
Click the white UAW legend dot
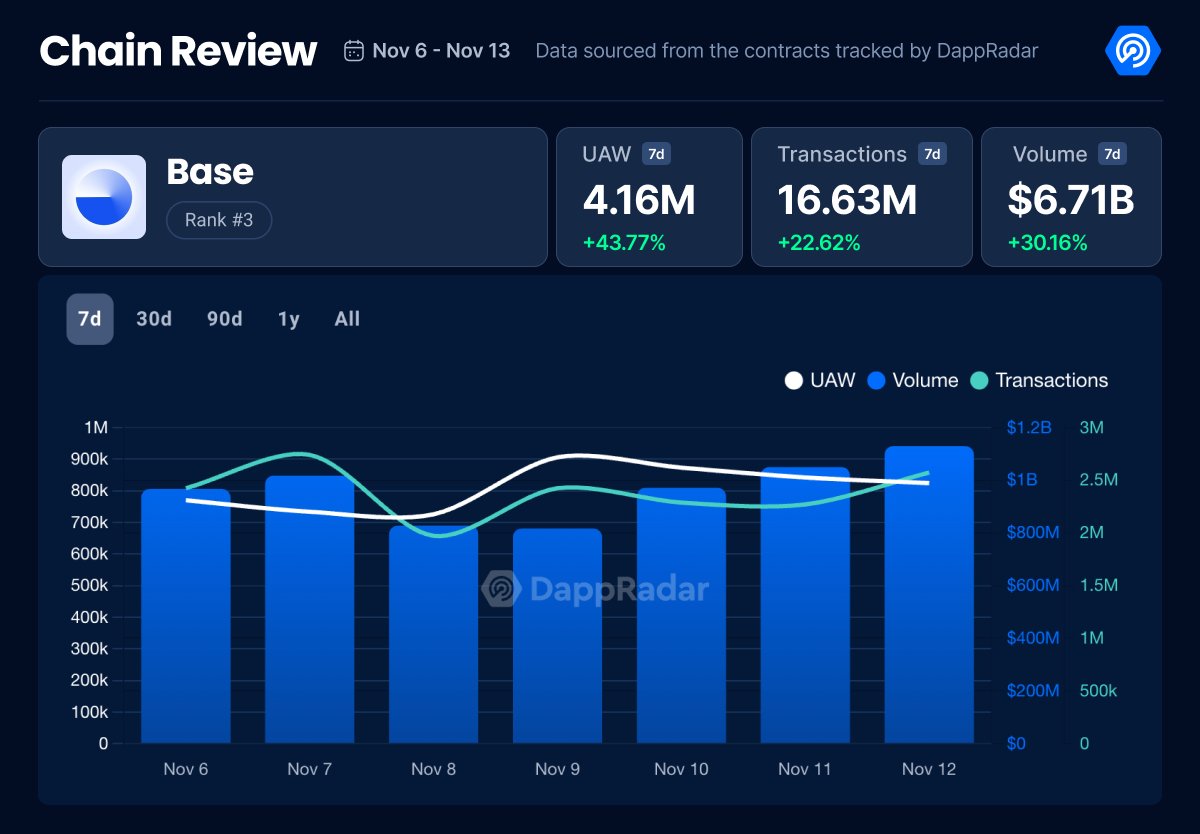pyautogui.click(x=793, y=381)
